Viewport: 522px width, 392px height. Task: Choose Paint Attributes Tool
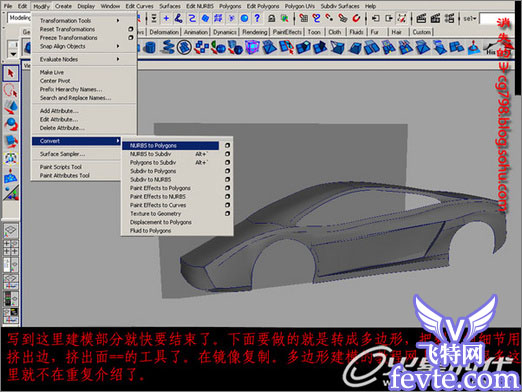65,175
